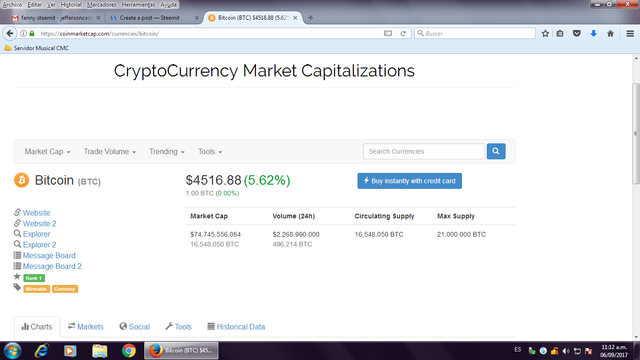The height and width of the screenshot is (360, 640).
Task: Expand the Trade Volume dropdown
Action: point(110,151)
